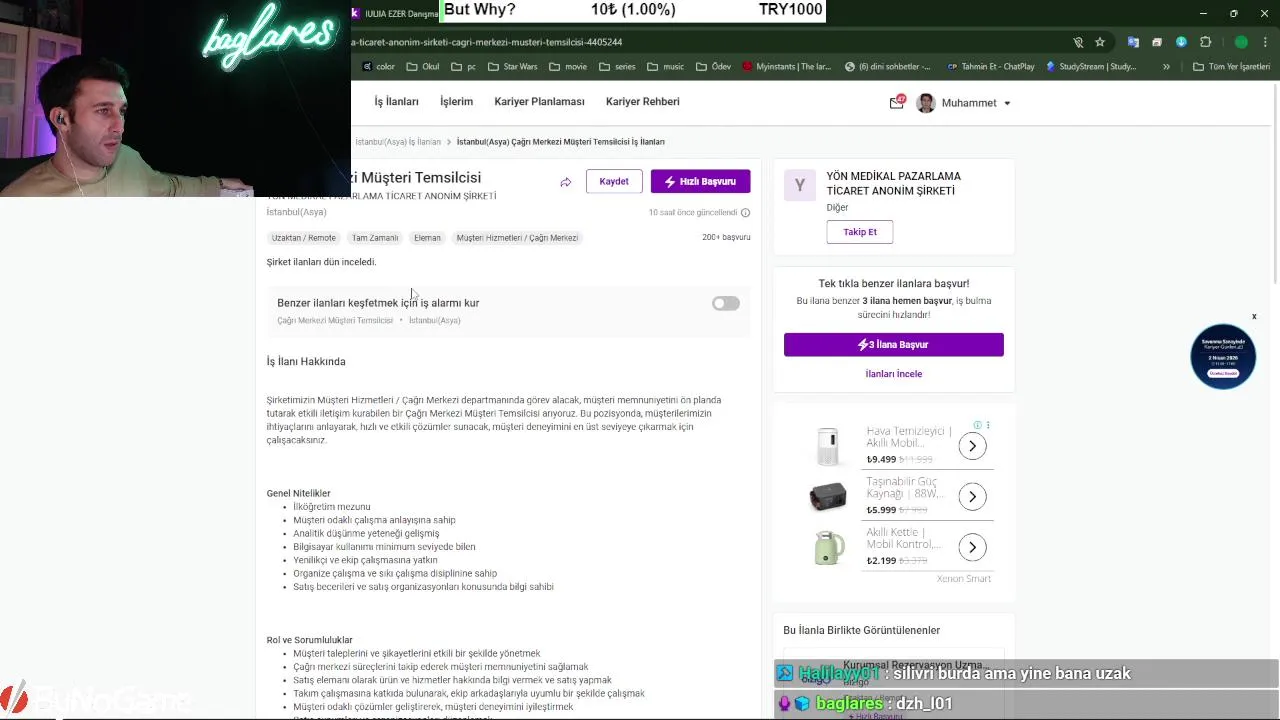Open the İlanları incele link
The height and width of the screenshot is (720, 1280).
[894, 374]
